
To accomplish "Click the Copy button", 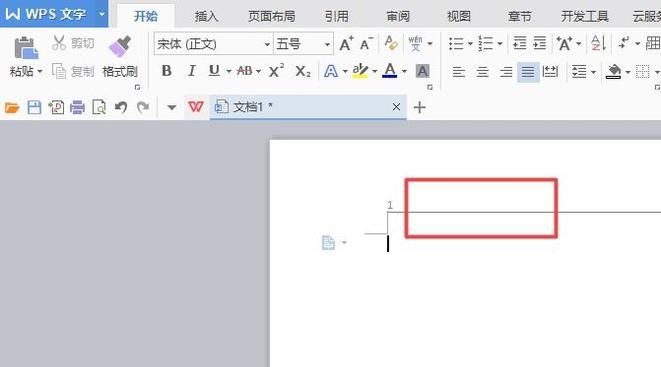I will point(73,72).
